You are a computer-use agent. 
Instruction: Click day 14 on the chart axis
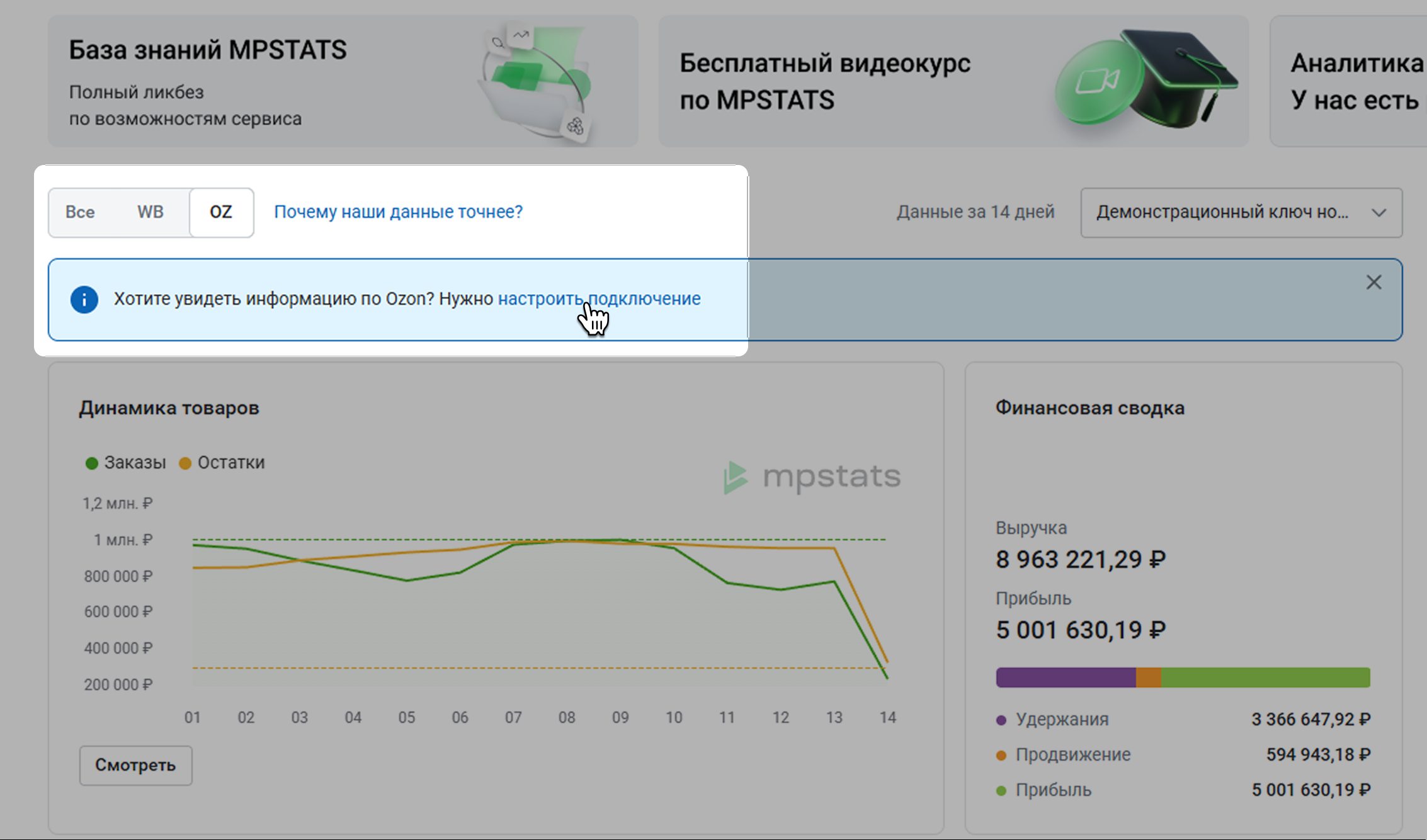pyautogui.click(x=888, y=718)
